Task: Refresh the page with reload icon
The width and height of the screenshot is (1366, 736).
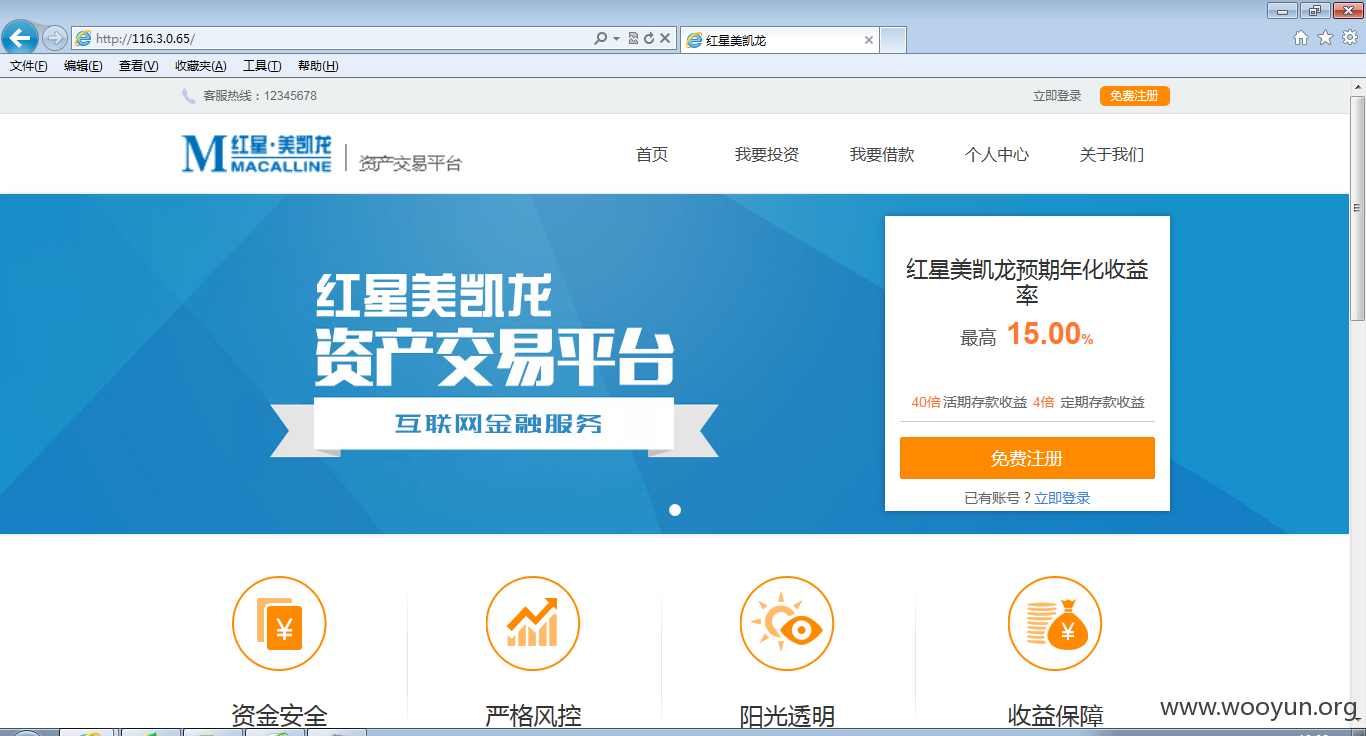Action: coord(649,39)
